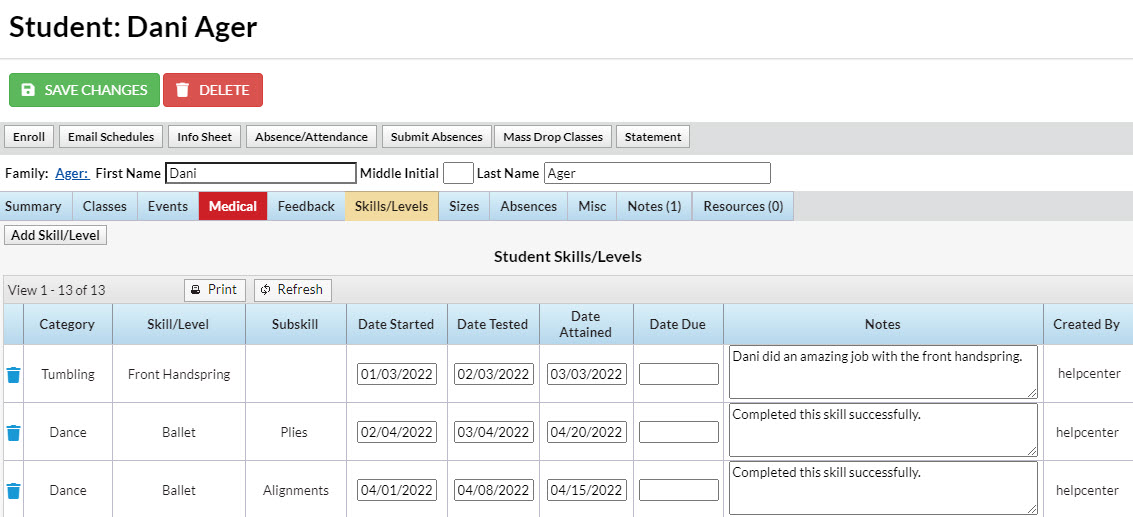This screenshot has width=1133, height=517.
Task: Delete the Ballet Plies skill row
Action: click(x=14, y=432)
